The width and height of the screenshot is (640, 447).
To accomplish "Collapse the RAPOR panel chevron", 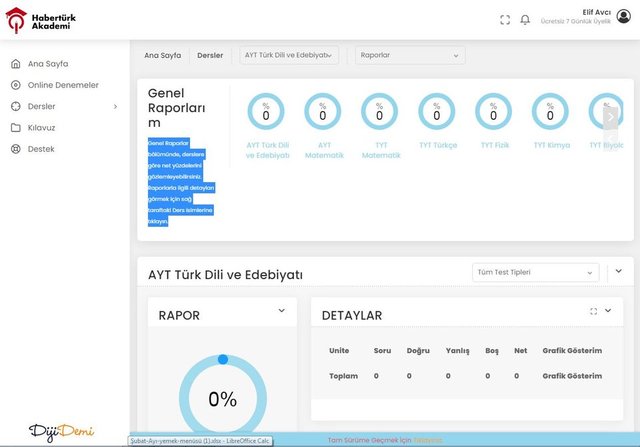I will tap(281, 312).
